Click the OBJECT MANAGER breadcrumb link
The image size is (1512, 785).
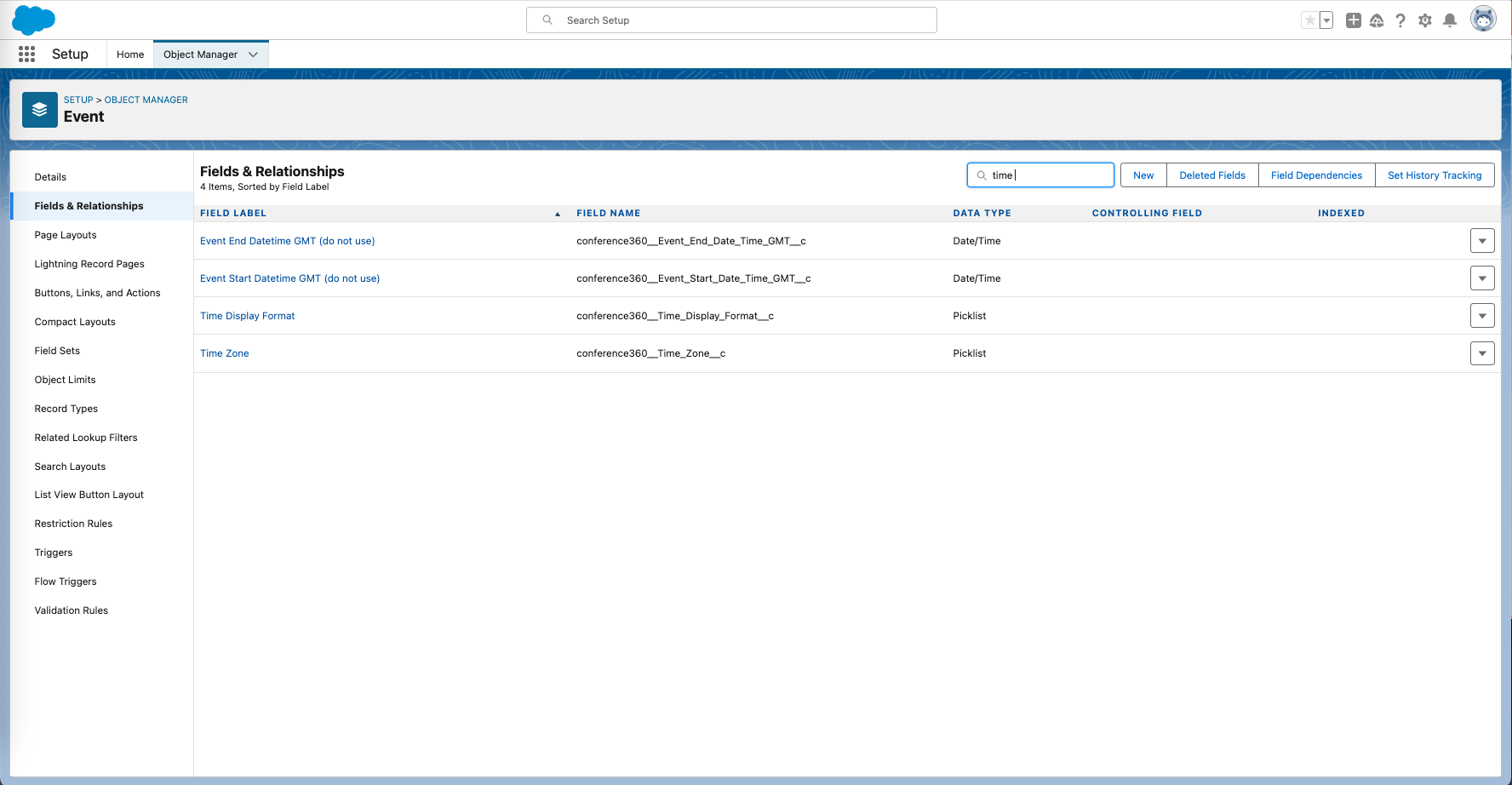click(x=146, y=100)
